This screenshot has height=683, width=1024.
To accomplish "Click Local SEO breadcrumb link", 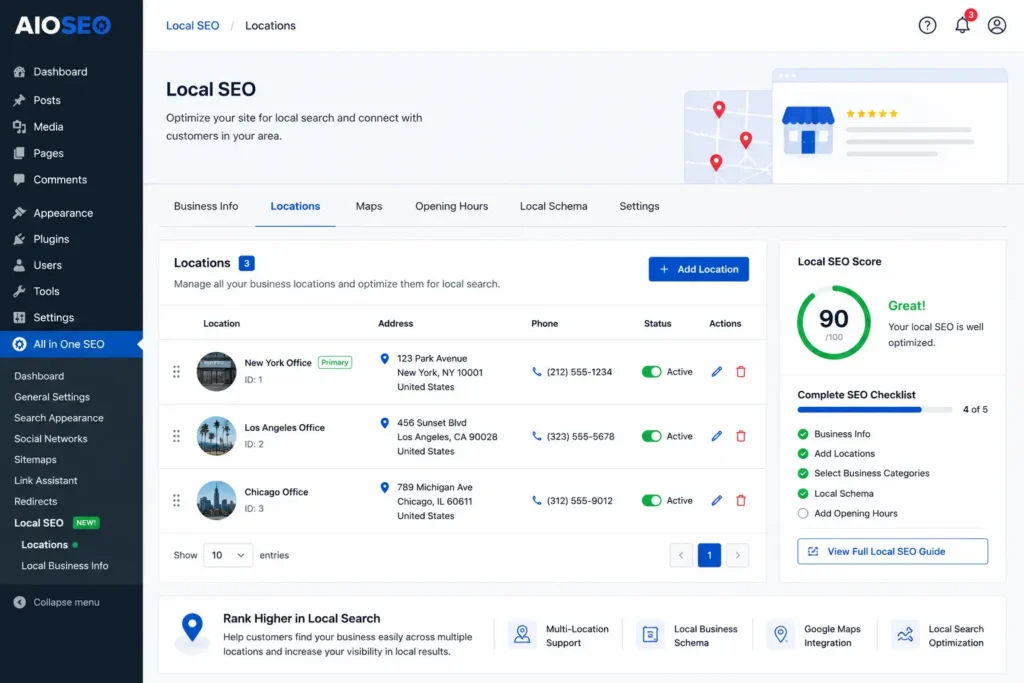I will [193, 25].
